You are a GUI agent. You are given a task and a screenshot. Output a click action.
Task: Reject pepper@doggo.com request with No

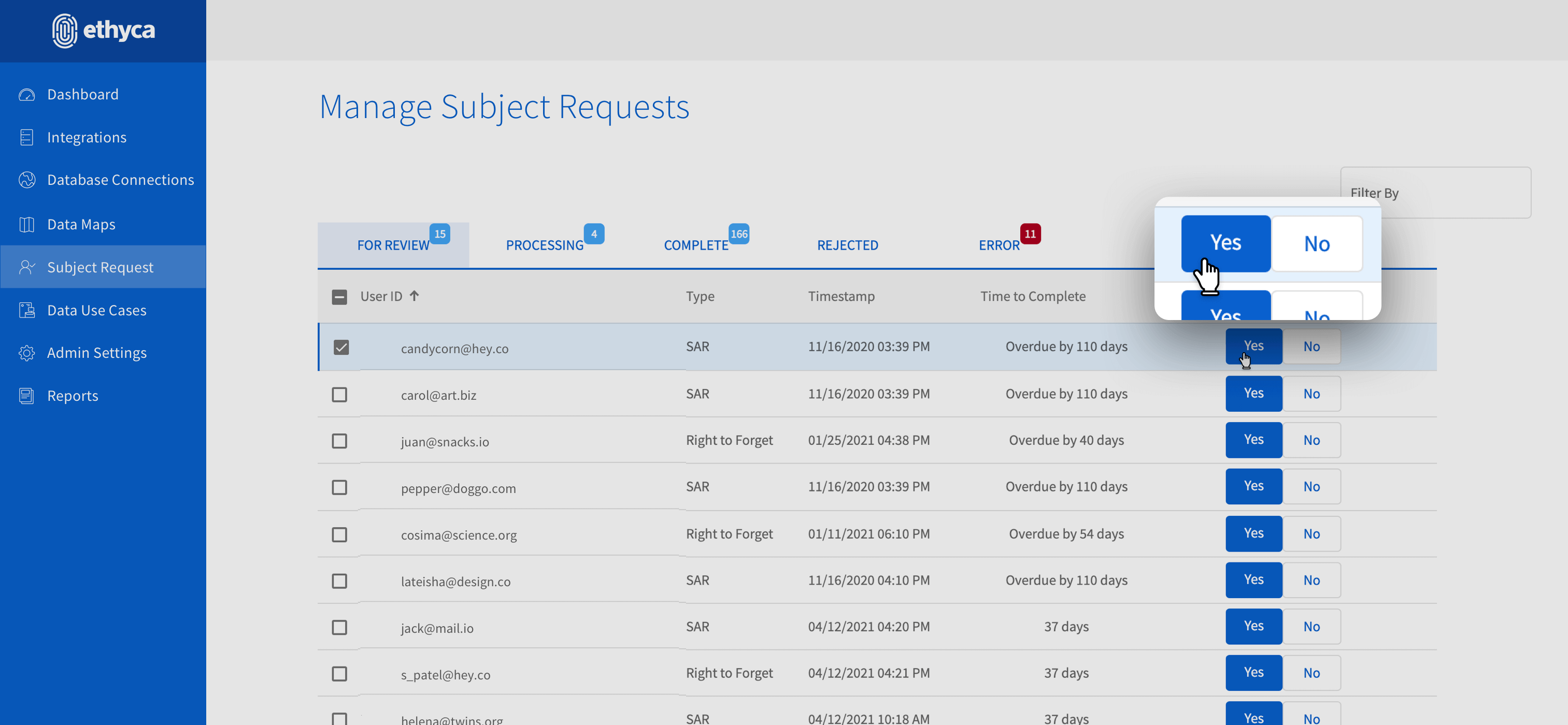pos(1311,487)
